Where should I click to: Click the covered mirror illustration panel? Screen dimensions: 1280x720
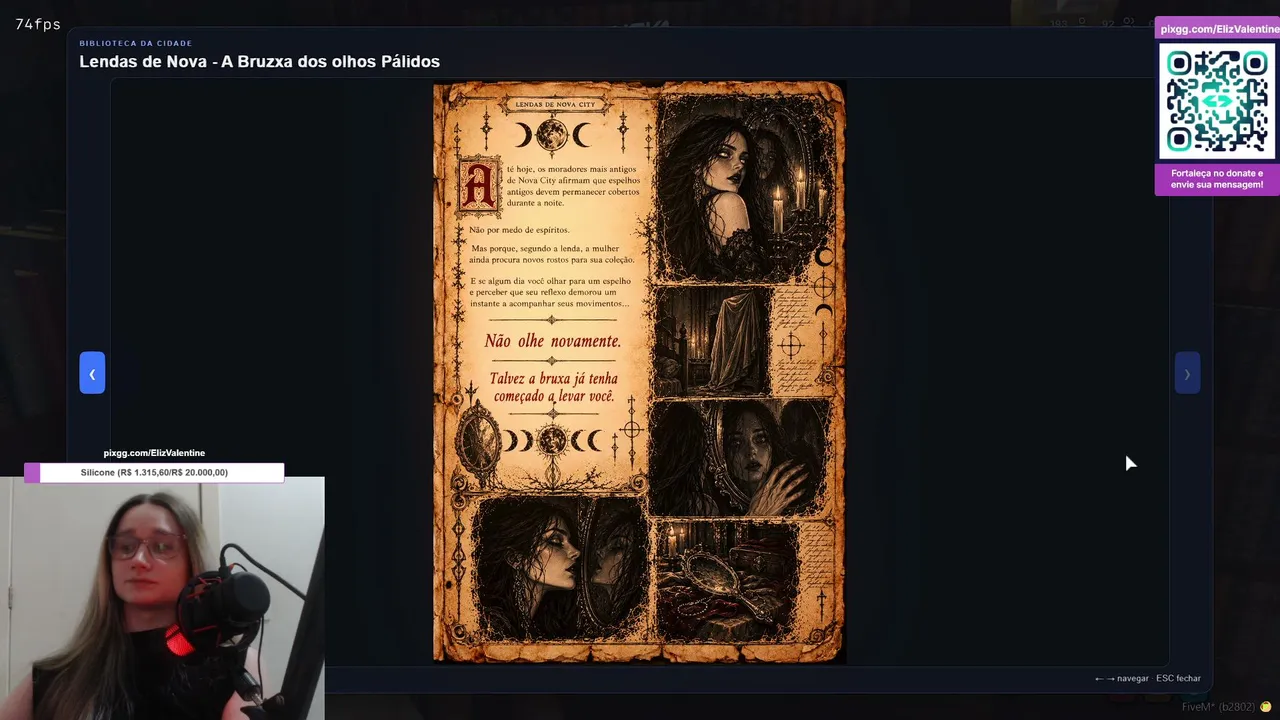(x=711, y=342)
